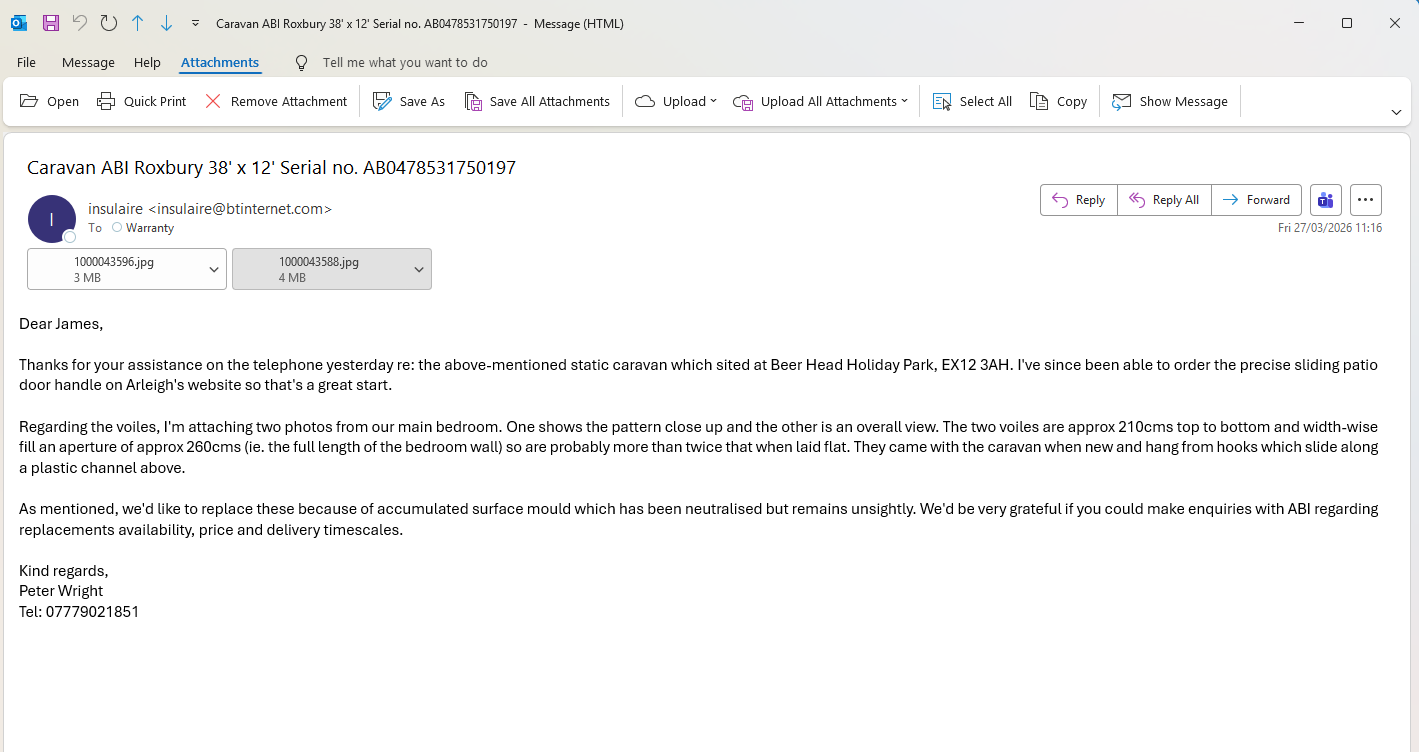The width and height of the screenshot is (1419, 752).
Task: Open the File menu
Action: [26, 62]
